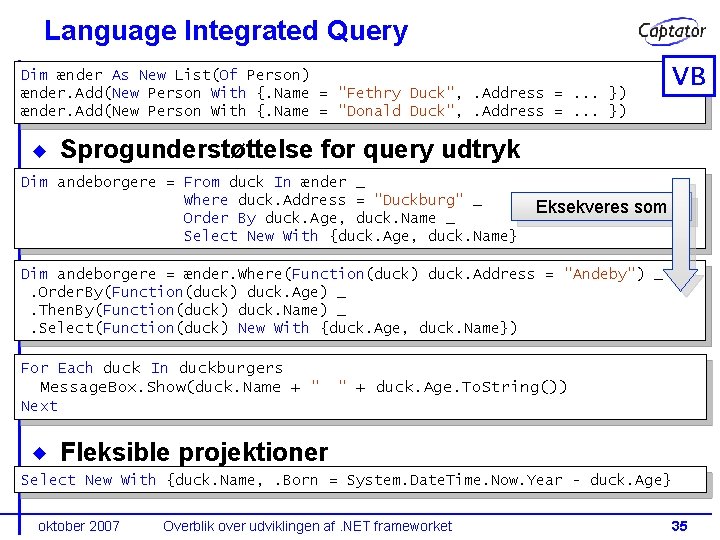Click the For Each duck loop code box
This screenshot has height=540, width=720.
(360, 387)
